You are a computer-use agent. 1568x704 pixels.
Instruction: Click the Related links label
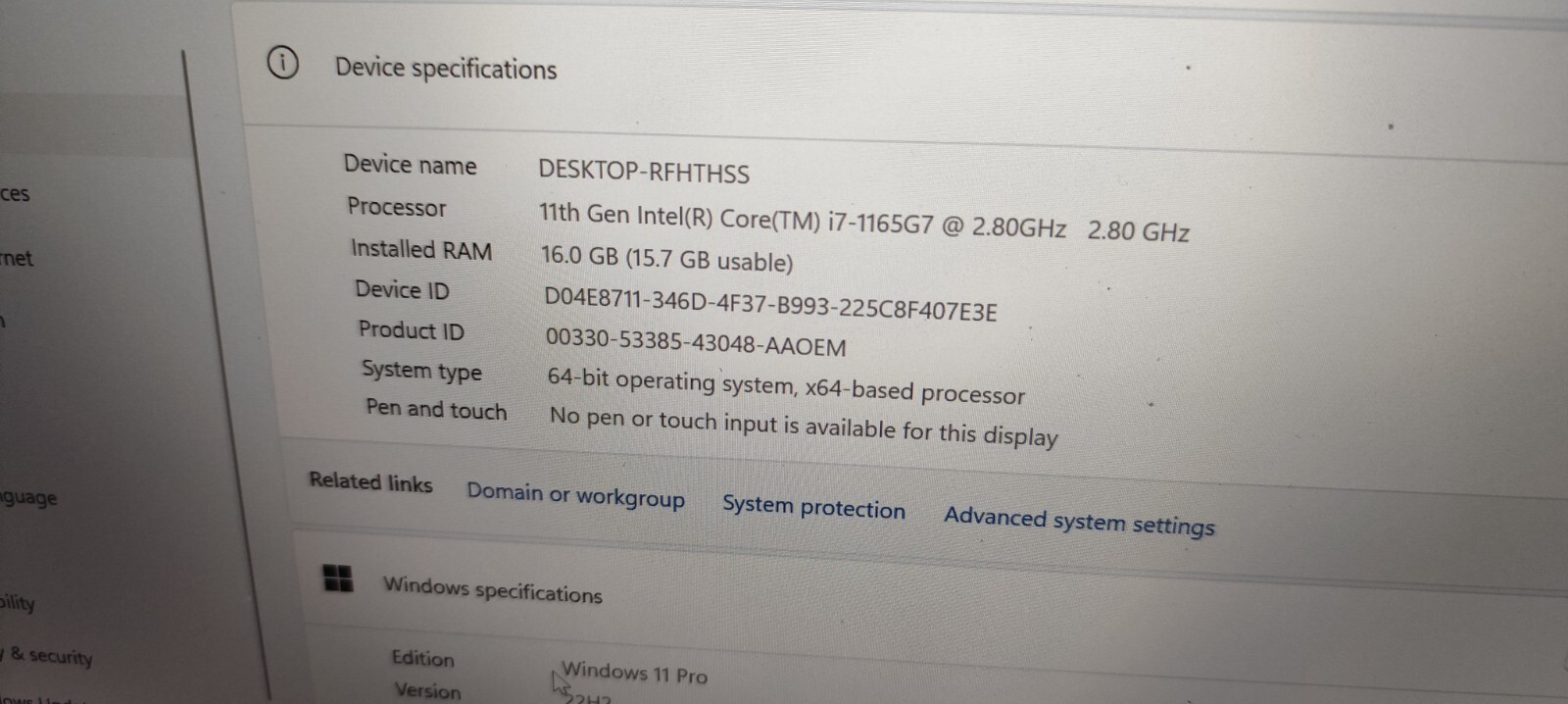(370, 480)
